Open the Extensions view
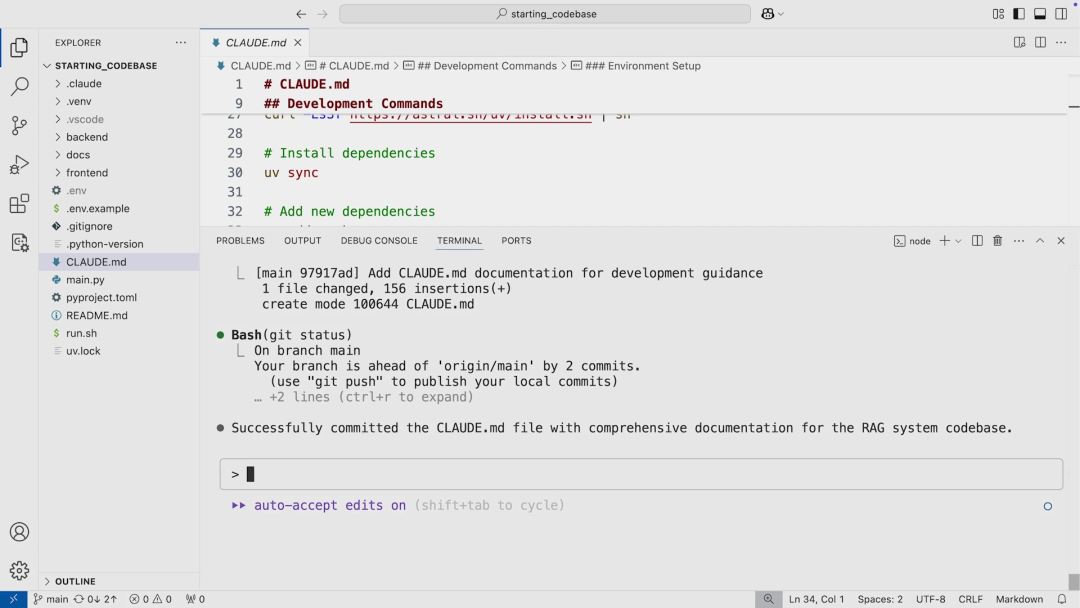This screenshot has width=1080, height=608. tap(19, 204)
